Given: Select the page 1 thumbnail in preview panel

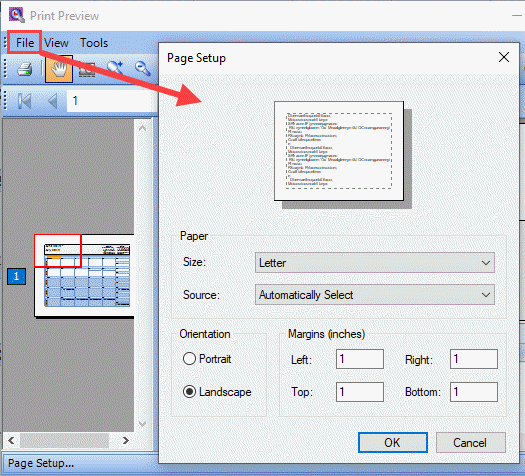Looking at the screenshot, I should click(84, 275).
